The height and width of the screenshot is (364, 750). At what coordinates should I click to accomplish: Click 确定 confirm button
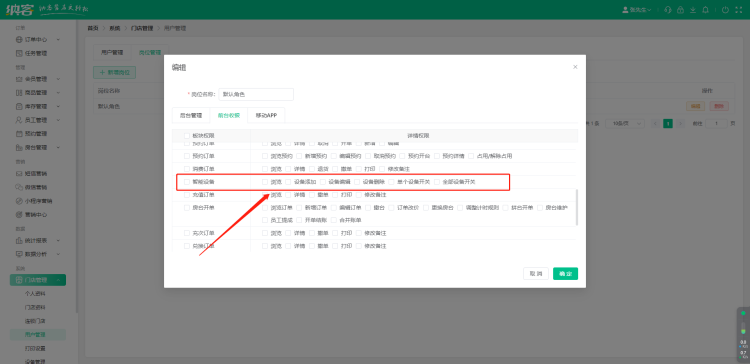(x=565, y=274)
